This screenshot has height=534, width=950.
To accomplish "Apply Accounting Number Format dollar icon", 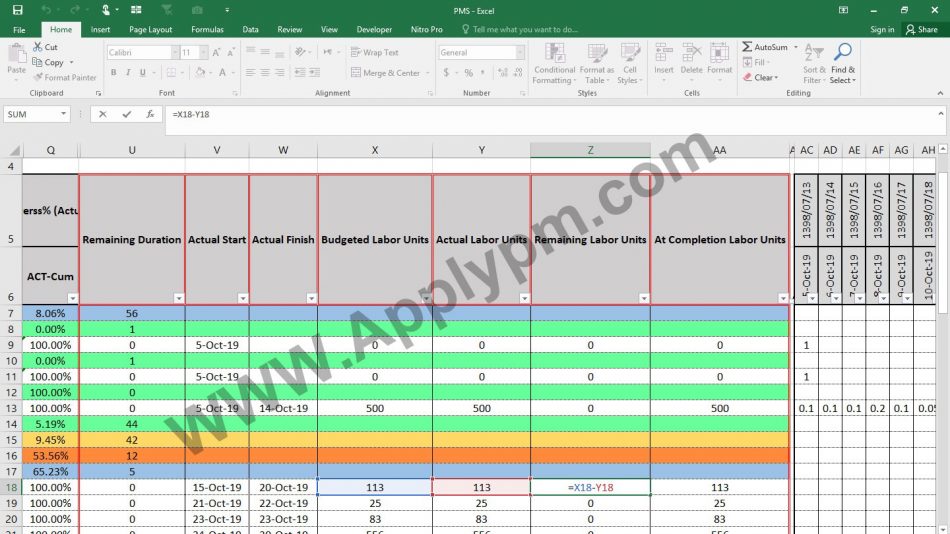I will point(447,73).
